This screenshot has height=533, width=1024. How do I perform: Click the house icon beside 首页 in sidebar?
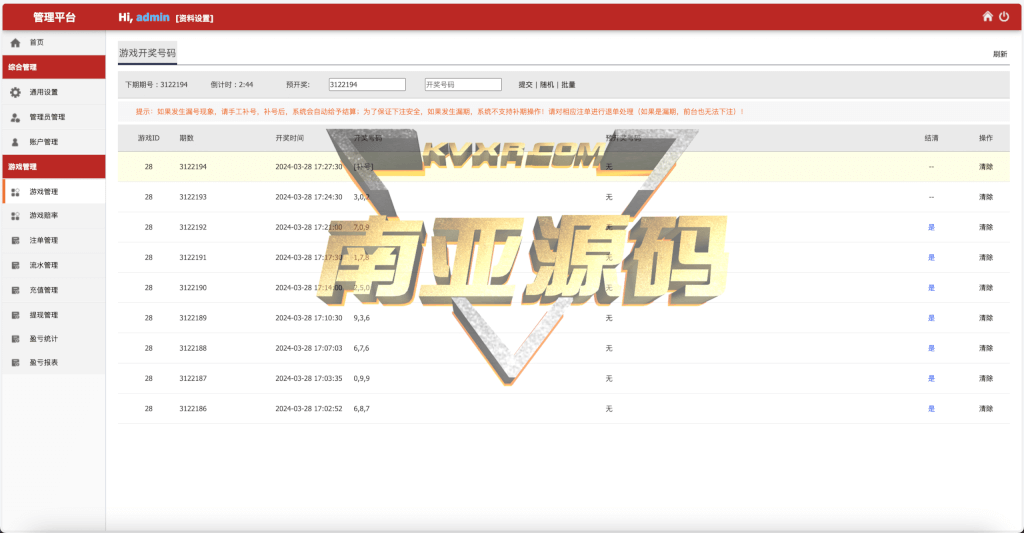pyautogui.click(x=16, y=42)
